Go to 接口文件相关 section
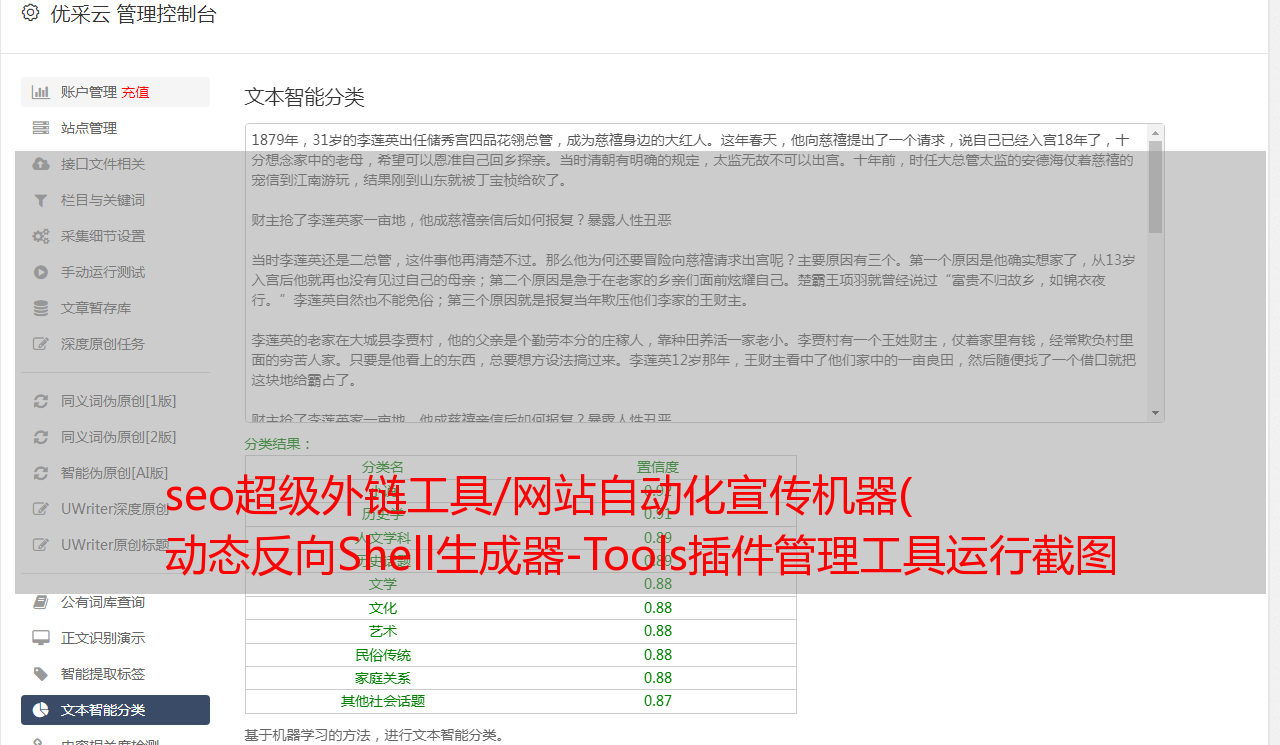 pos(115,164)
